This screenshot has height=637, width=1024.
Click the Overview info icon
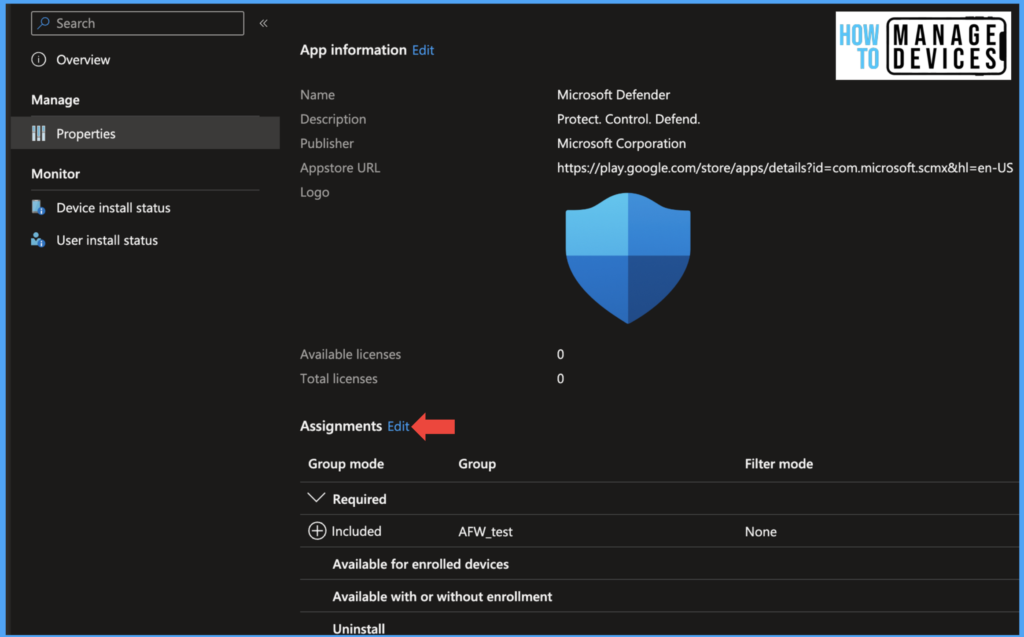pos(39,59)
